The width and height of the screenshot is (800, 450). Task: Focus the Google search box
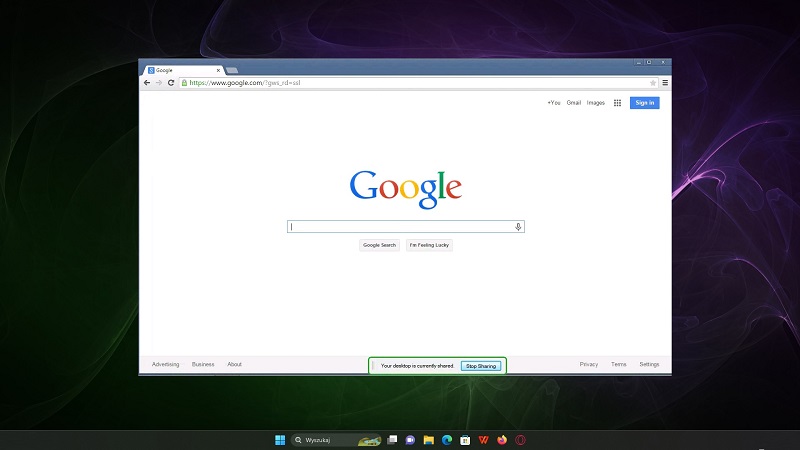point(406,227)
